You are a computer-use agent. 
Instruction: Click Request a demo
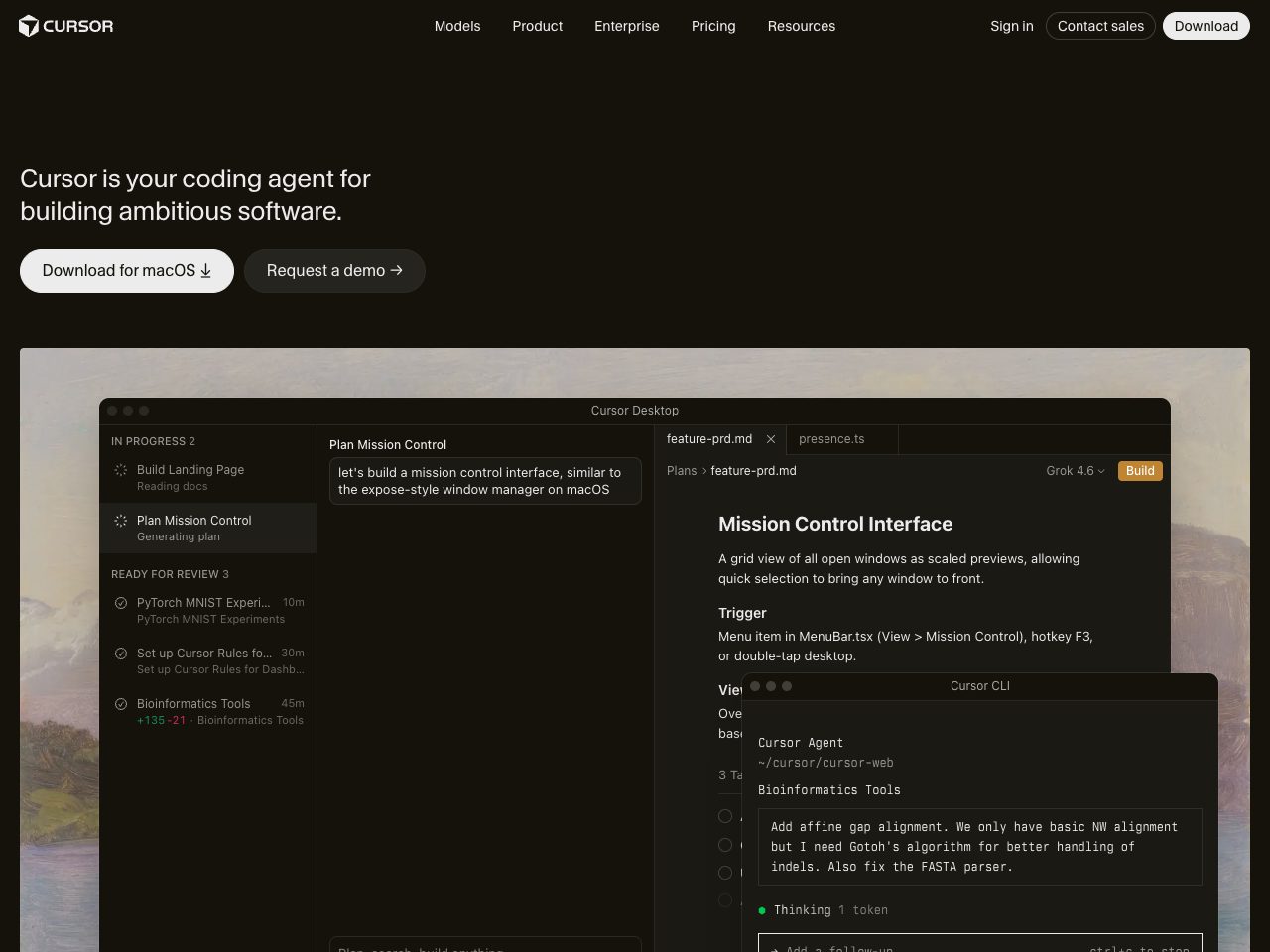pyautogui.click(x=334, y=271)
